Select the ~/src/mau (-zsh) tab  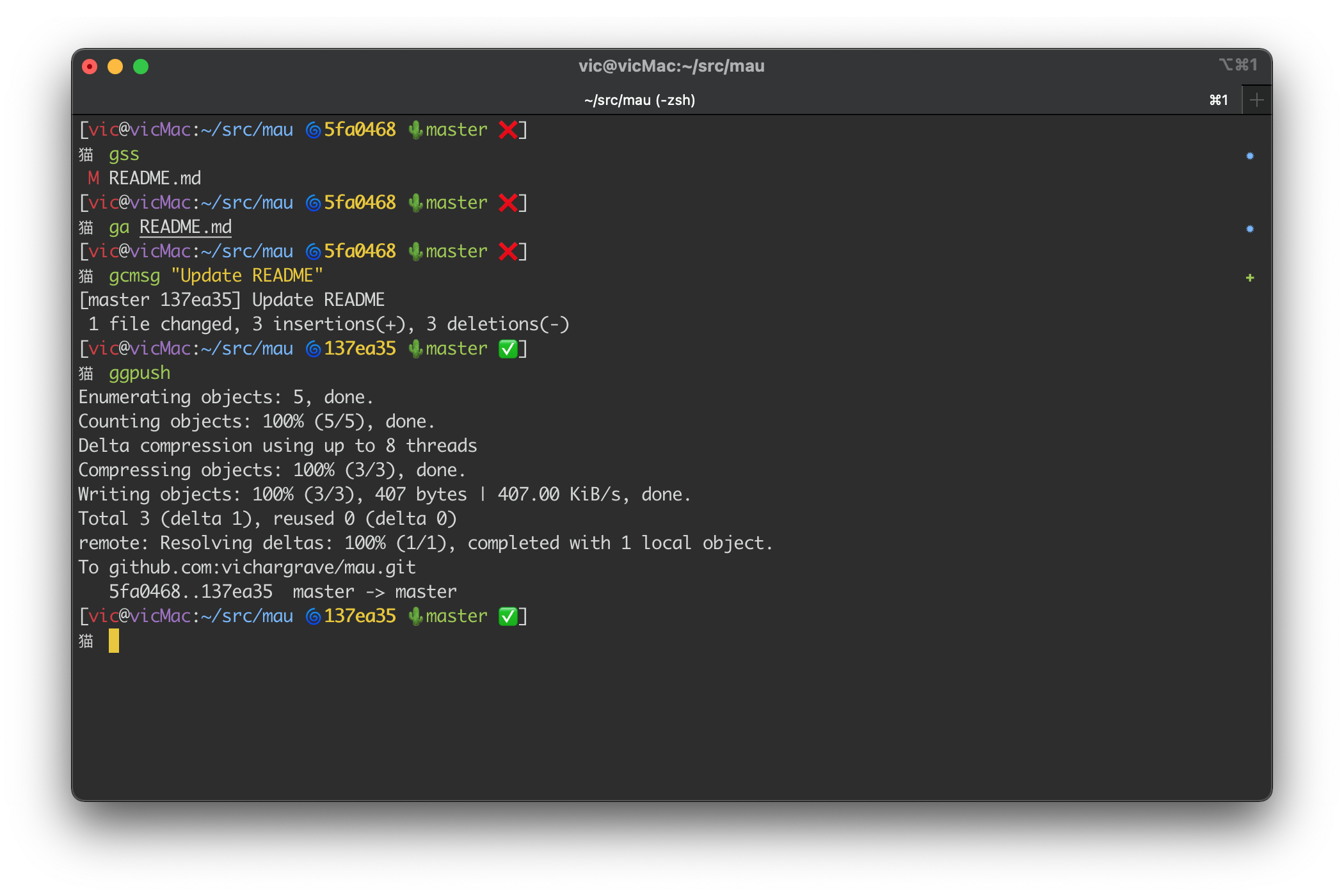click(639, 100)
